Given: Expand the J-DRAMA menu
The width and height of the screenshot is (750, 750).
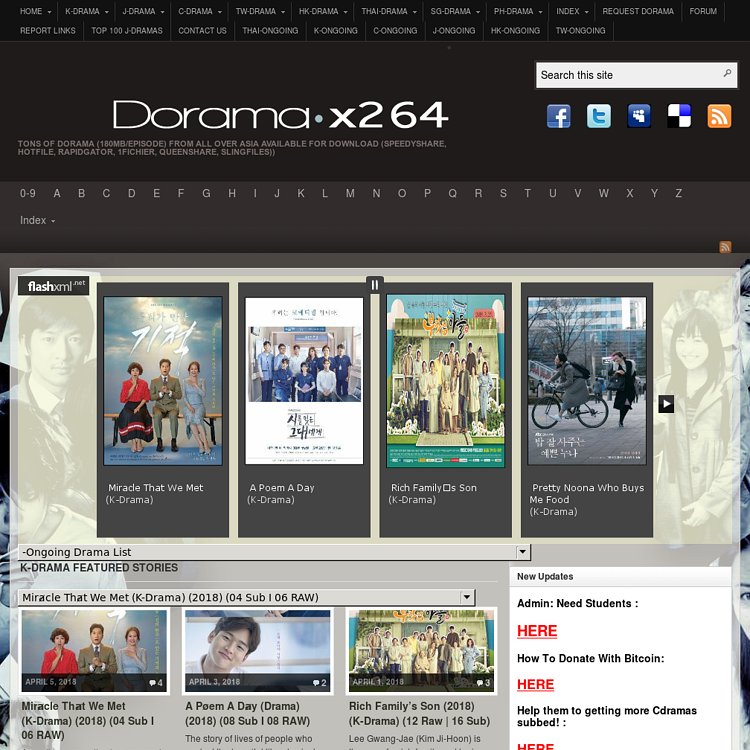Looking at the screenshot, I should [x=143, y=11].
